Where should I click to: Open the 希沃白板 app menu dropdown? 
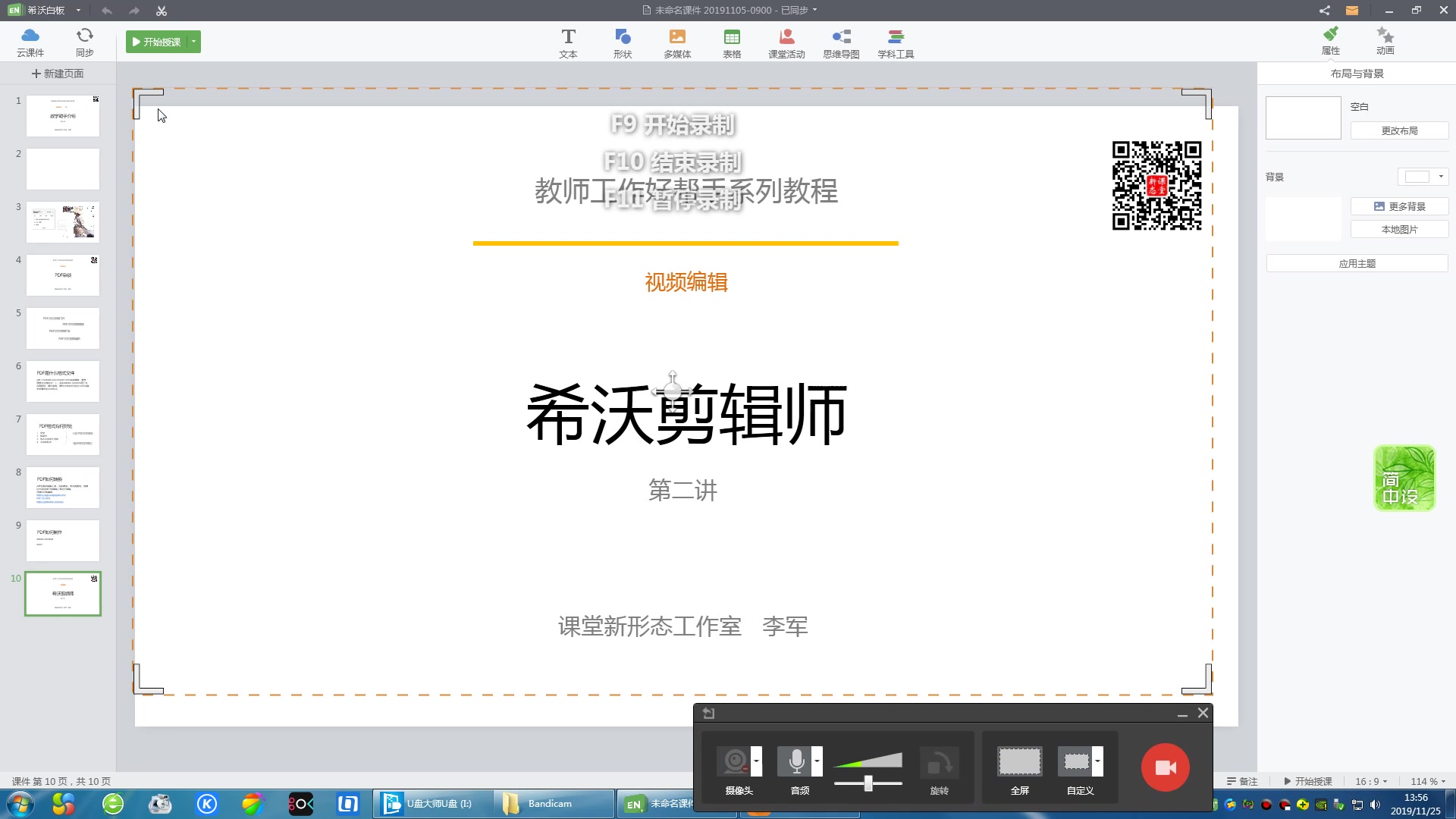(78, 11)
